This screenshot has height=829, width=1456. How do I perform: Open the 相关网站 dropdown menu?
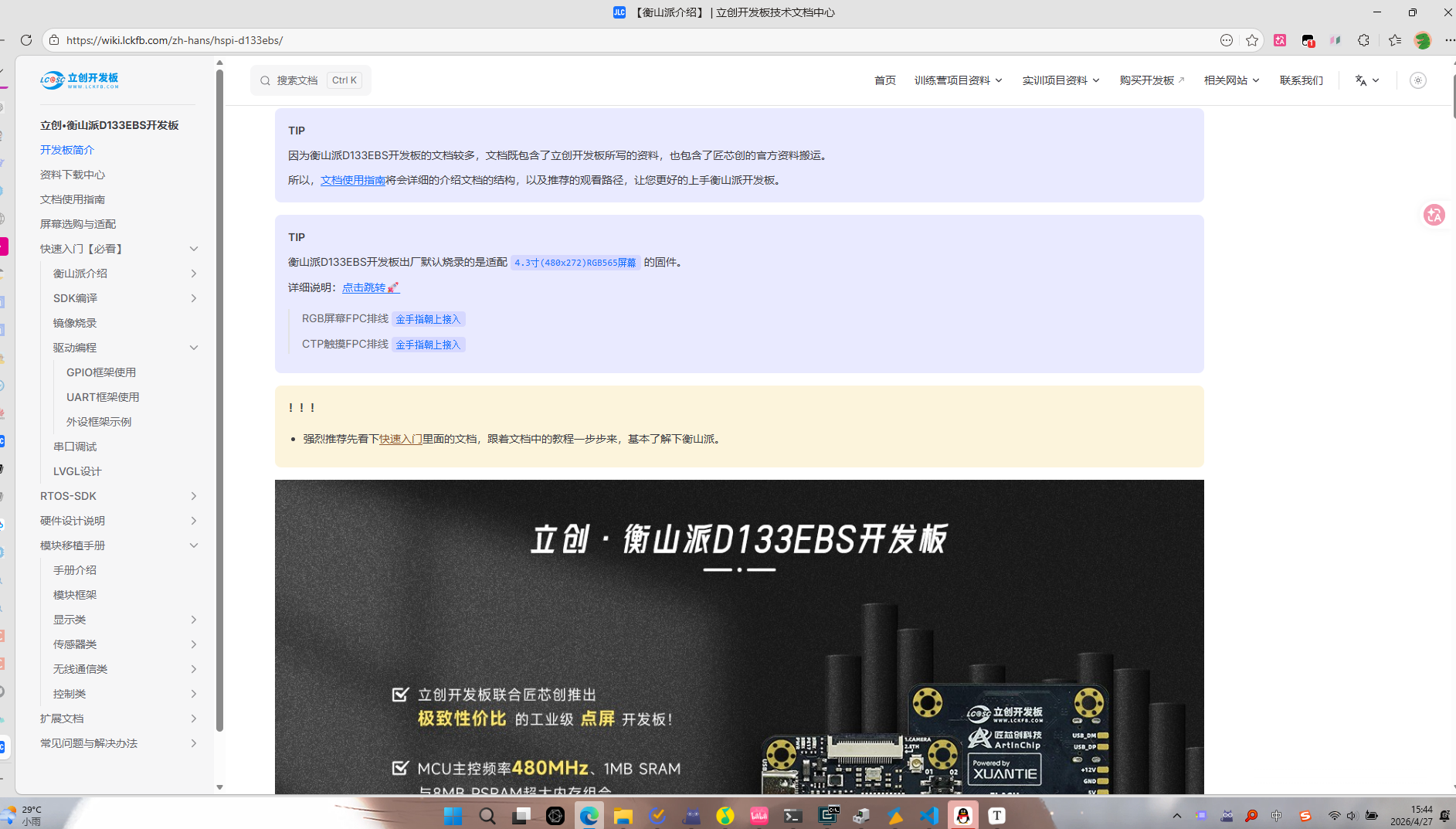(1231, 80)
